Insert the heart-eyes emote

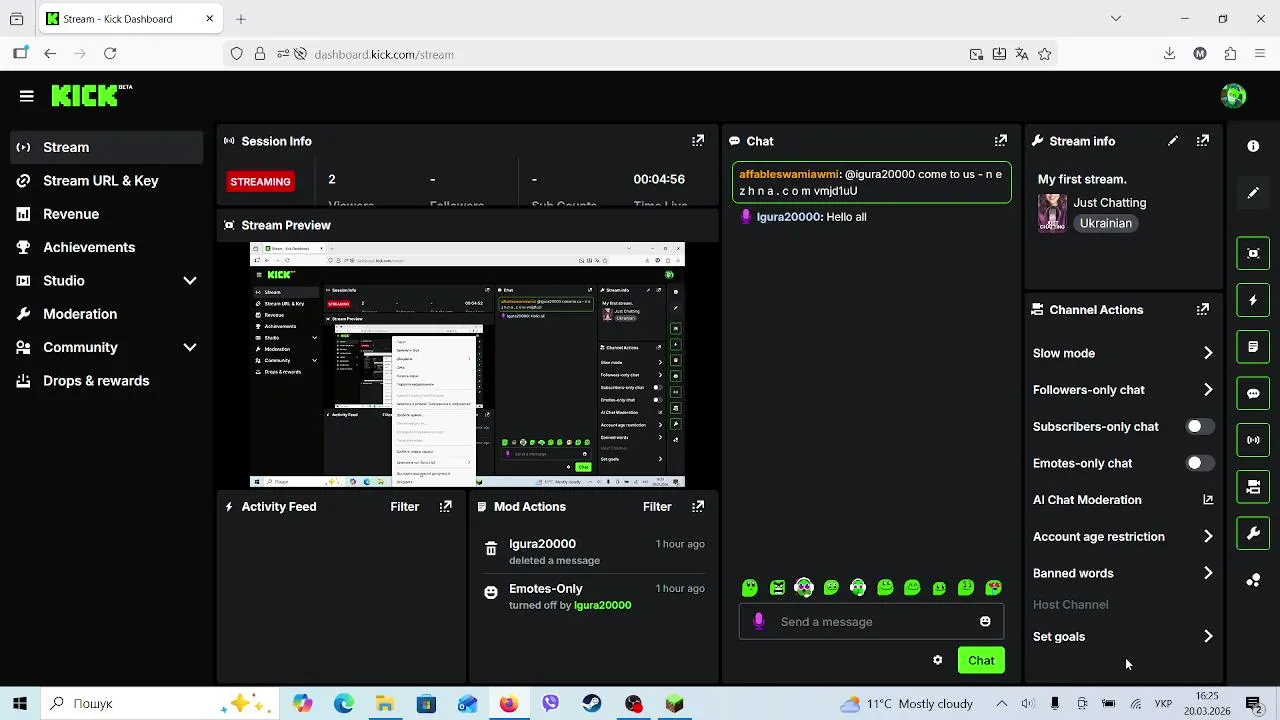(x=993, y=588)
